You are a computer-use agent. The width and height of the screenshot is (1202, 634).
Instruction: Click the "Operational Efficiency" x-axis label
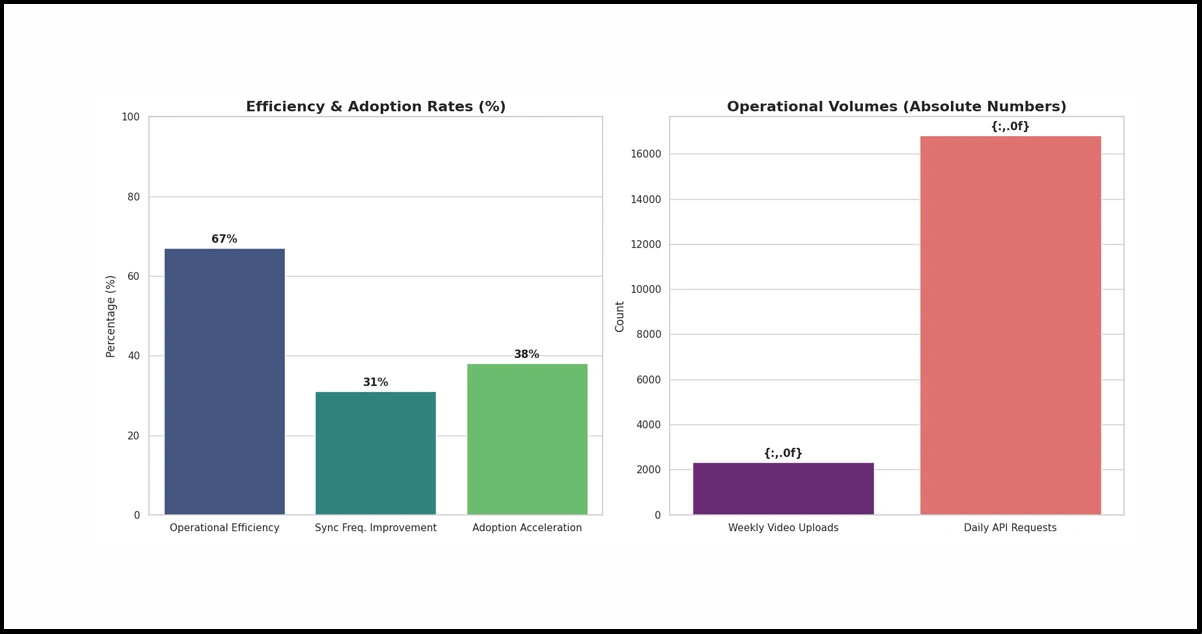224,528
